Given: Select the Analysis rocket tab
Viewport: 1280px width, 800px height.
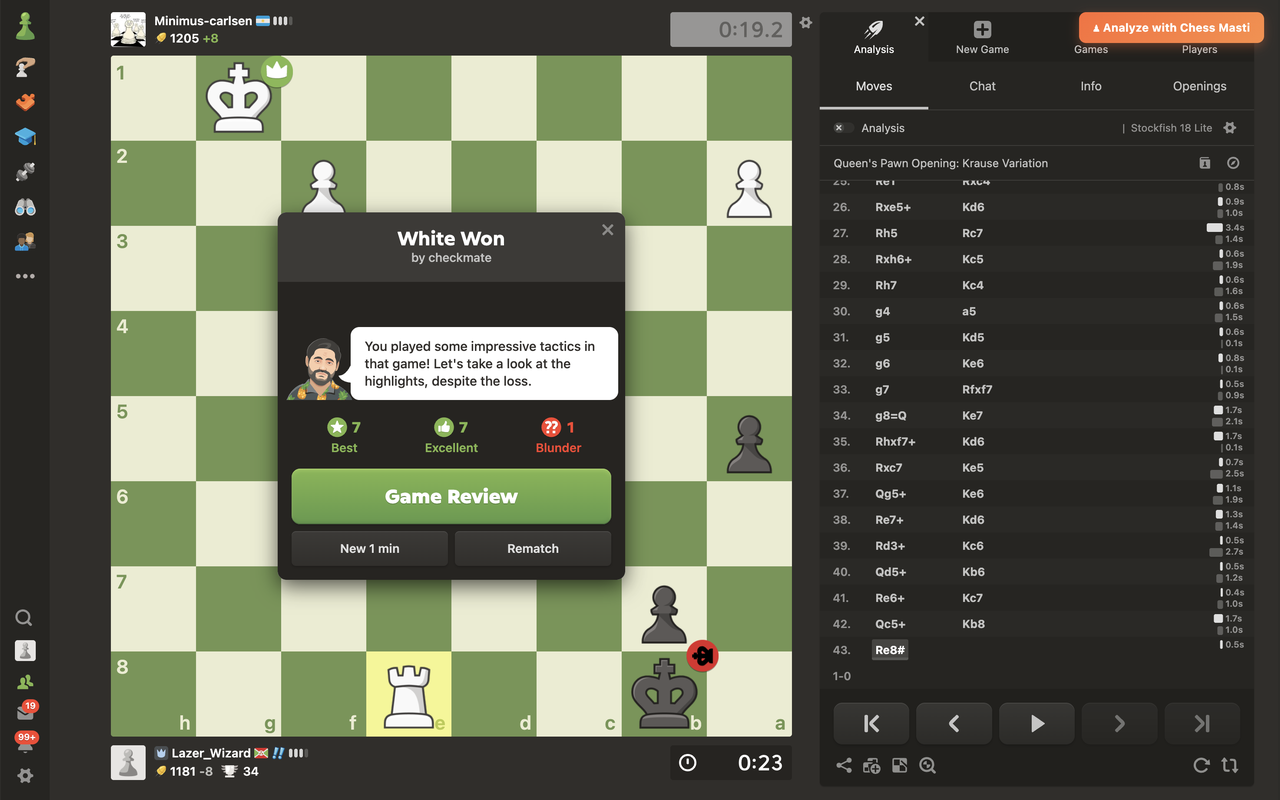Looking at the screenshot, I should (874, 36).
